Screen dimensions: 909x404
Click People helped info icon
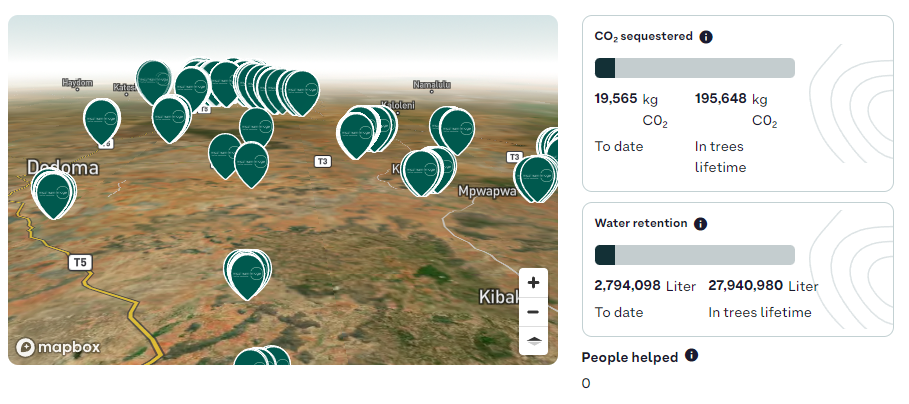tap(691, 355)
